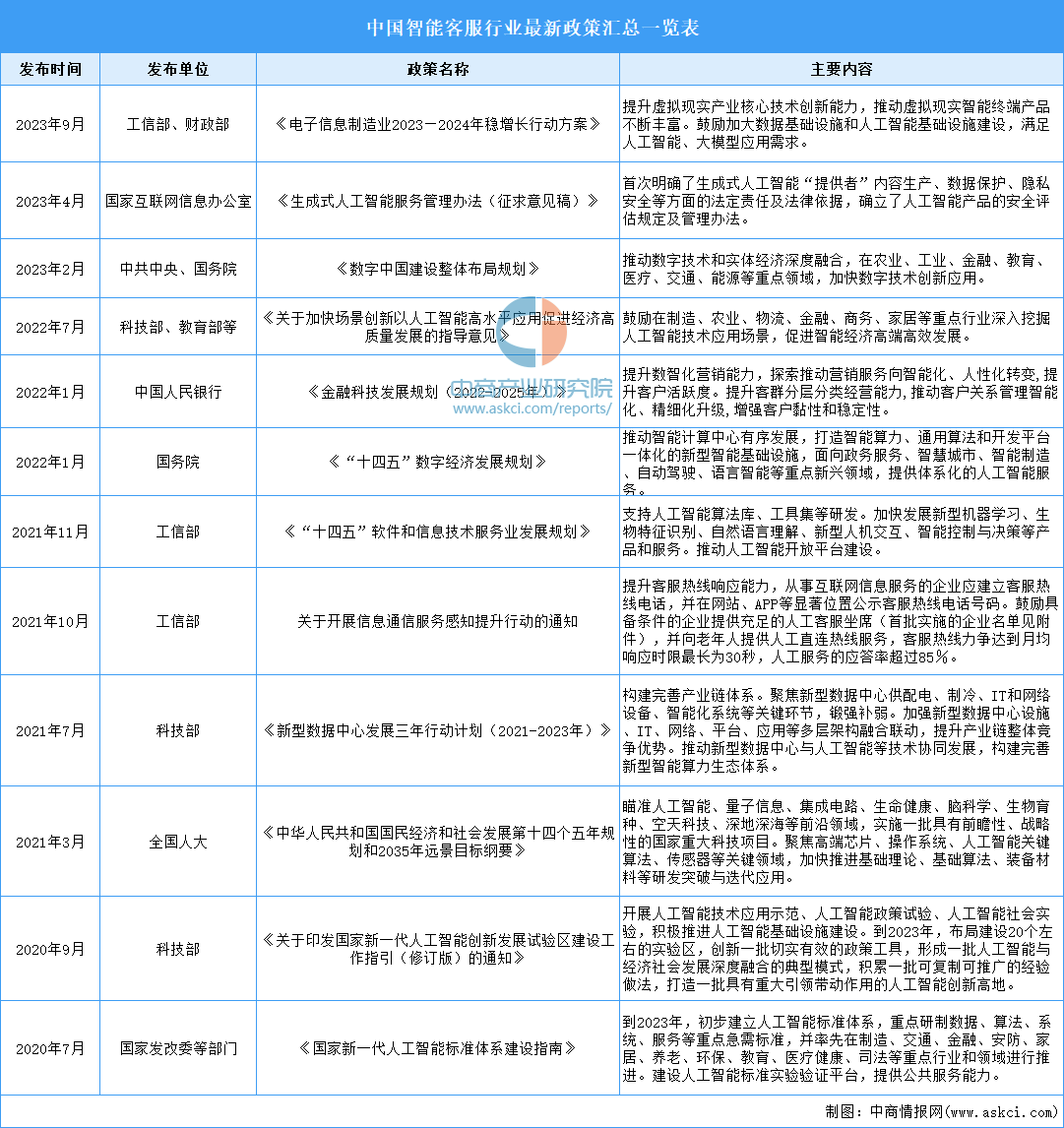
Task: Click the 第十四个五年规划和2035年远景目标纲要 policy name
Action: [x=437, y=842]
